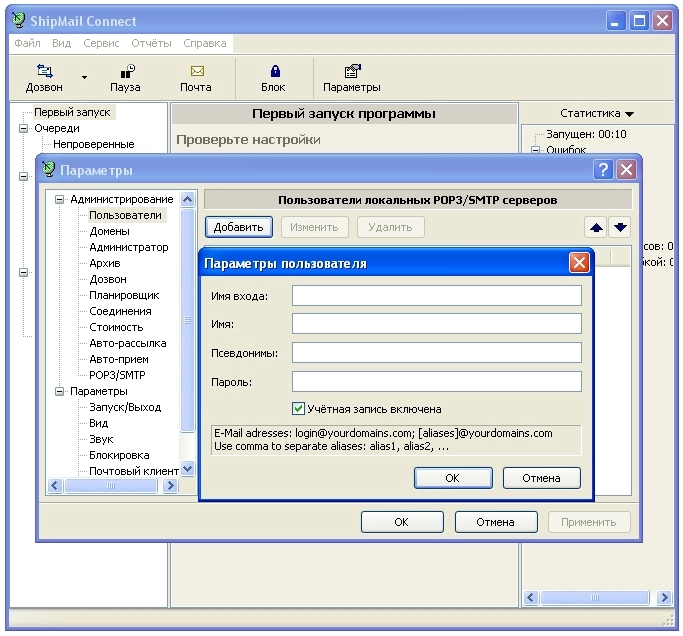Click the Пауза toolbar icon
This screenshot has width=683, height=636.
128,71
